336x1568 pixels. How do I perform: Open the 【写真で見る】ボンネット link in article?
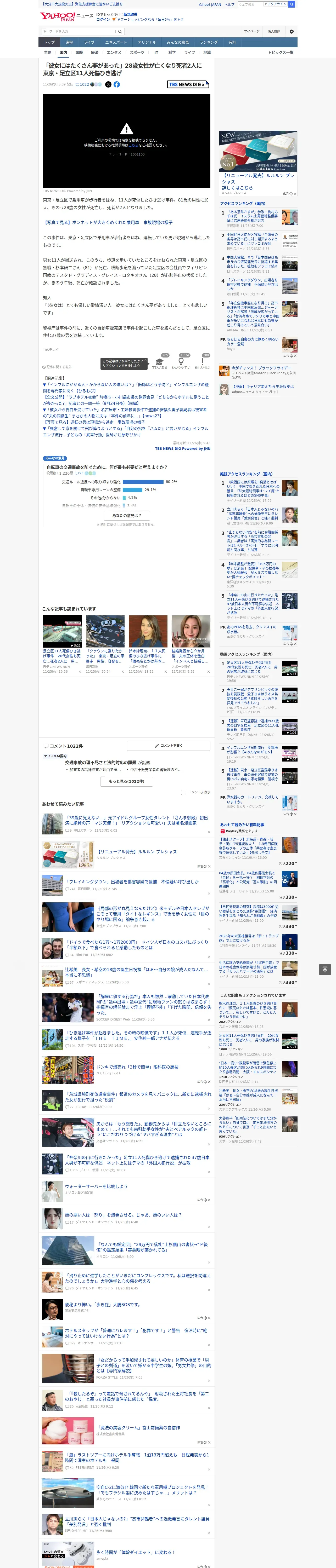pyautogui.click(x=107, y=223)
